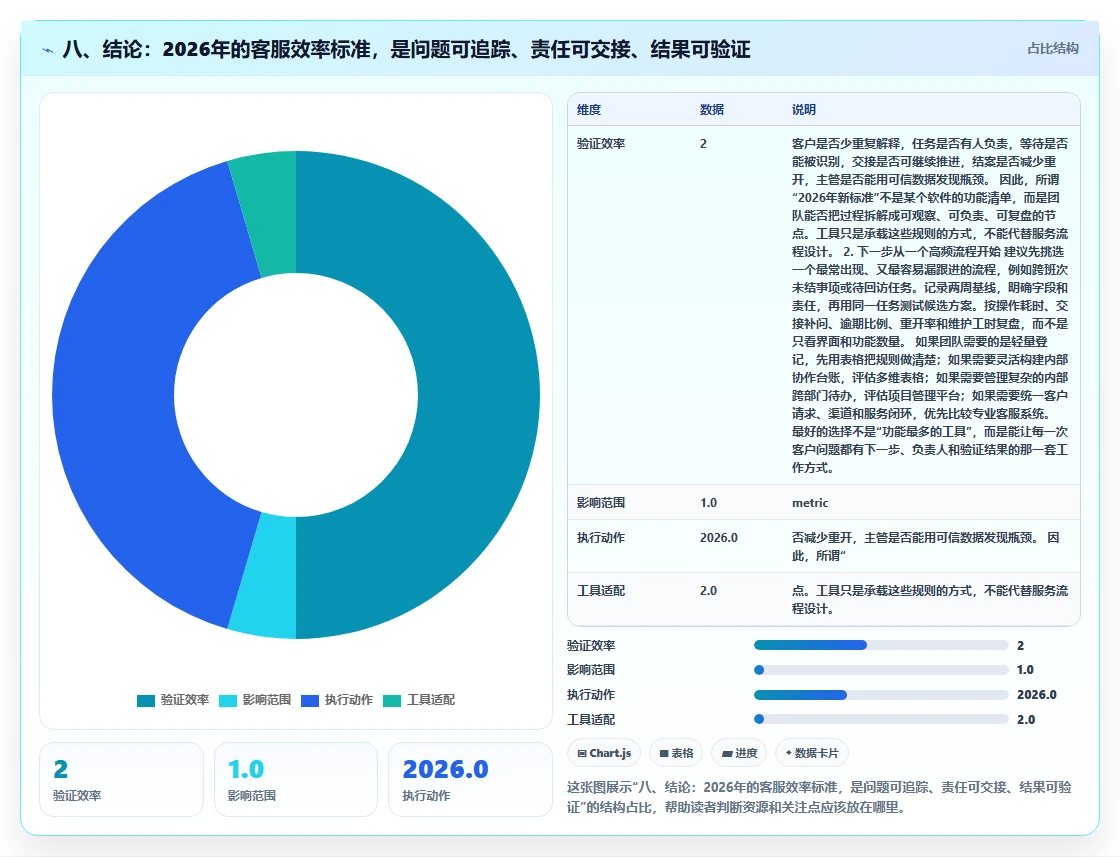Click the metric description cell
This screenshot has width=1120, height=857.
[810, 503]
